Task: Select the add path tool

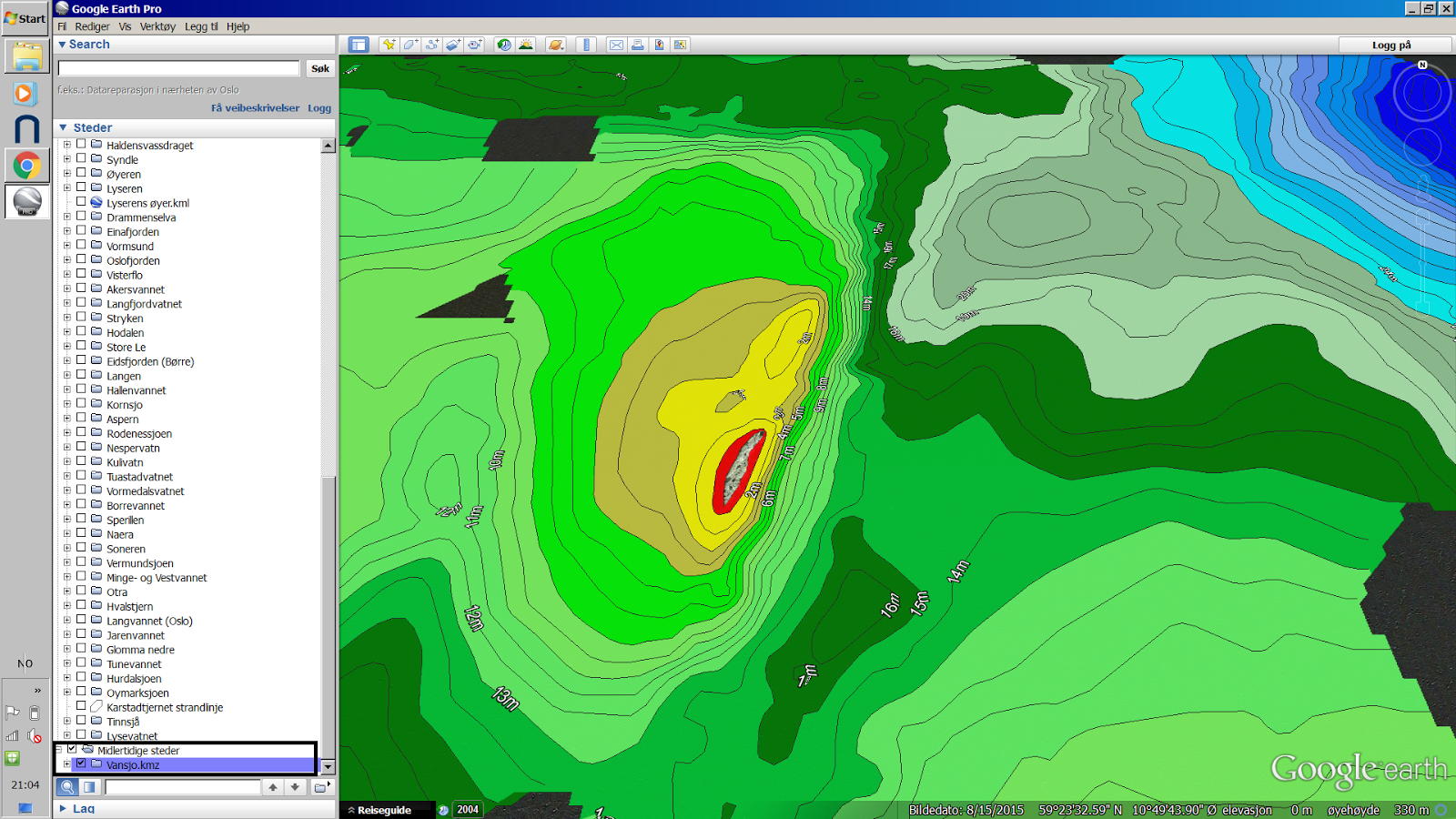Action: [431, 45]
